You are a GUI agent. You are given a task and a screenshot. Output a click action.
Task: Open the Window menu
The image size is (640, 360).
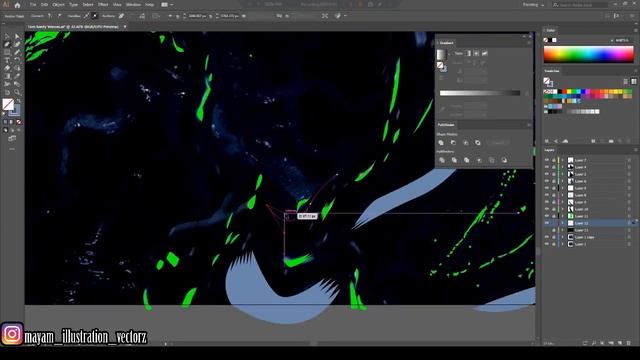[x=133, y=5]
